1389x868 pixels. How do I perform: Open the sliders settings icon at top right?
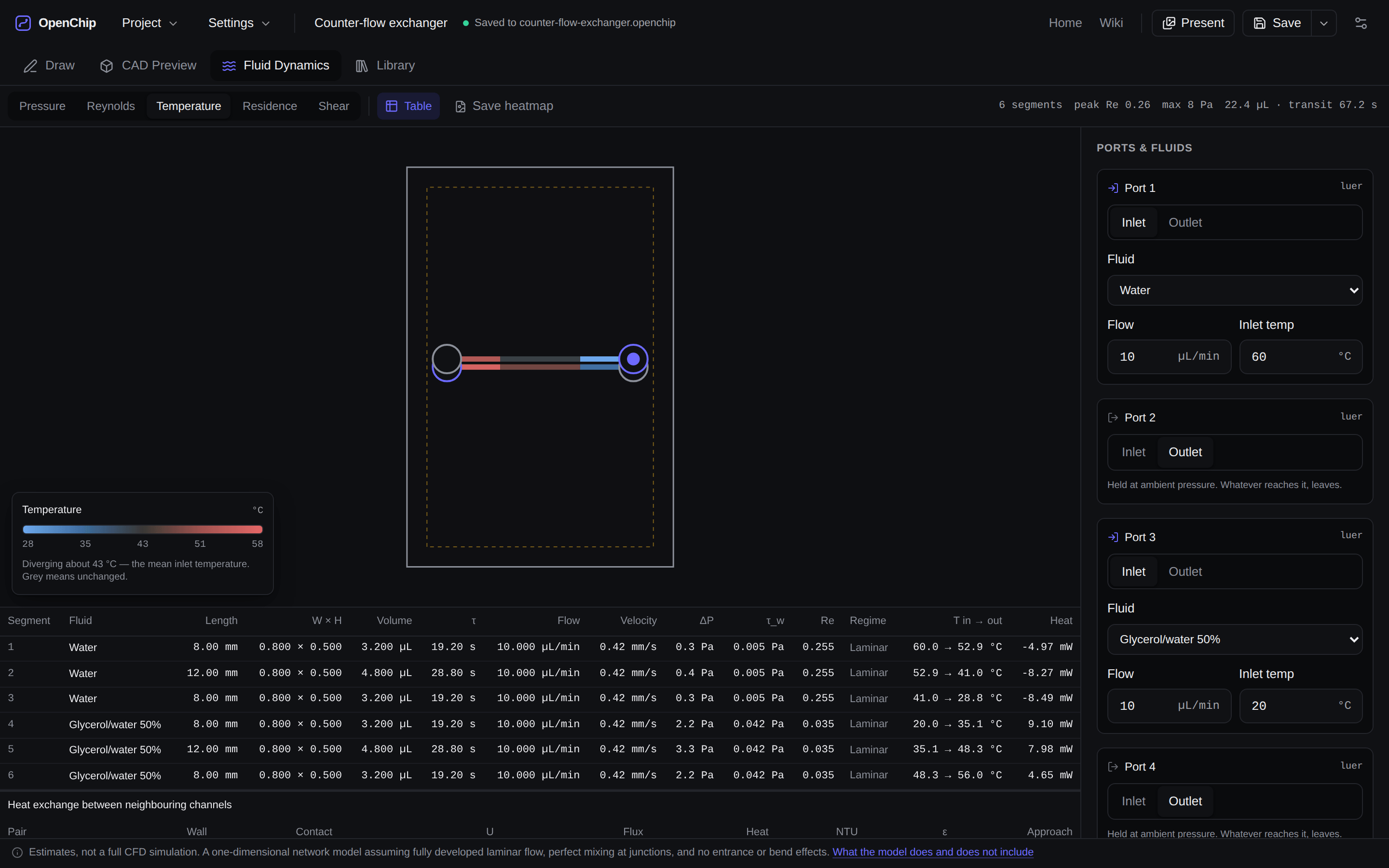pos(1361,23)
